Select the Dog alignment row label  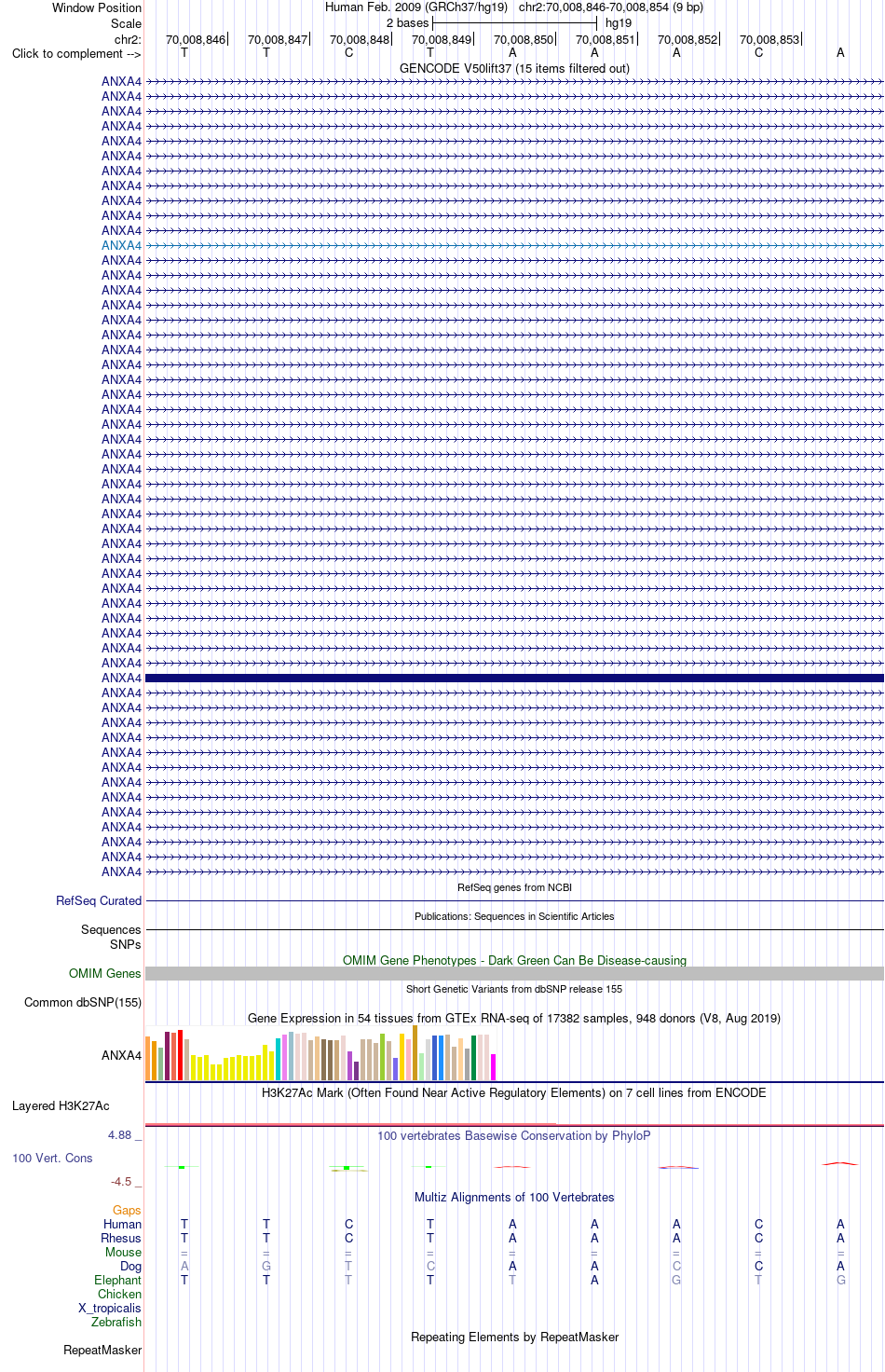130,1266
